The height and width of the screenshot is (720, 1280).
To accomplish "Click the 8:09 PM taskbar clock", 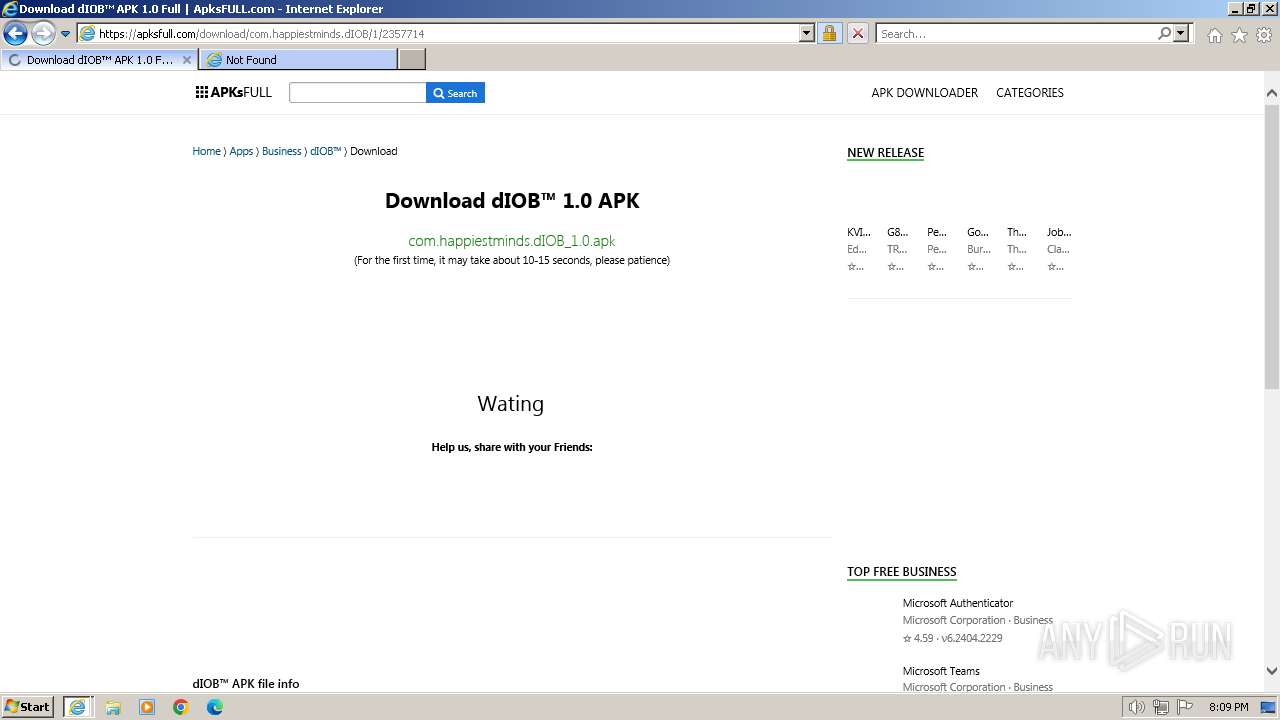I will point(1228,707).
